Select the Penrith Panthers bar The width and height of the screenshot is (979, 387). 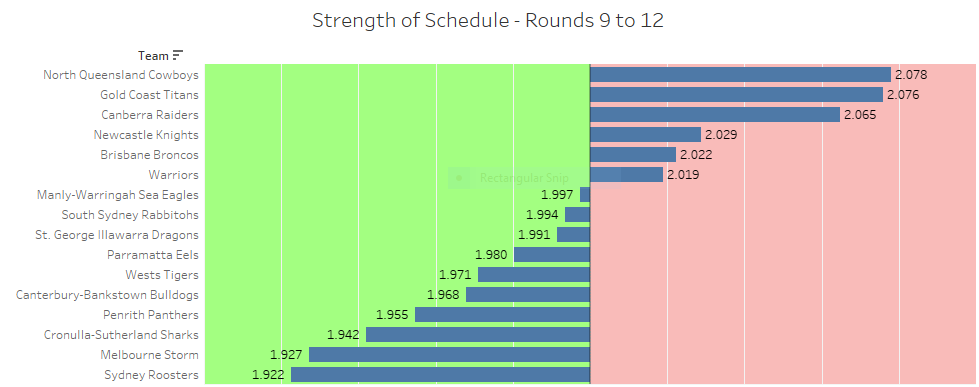503,315
